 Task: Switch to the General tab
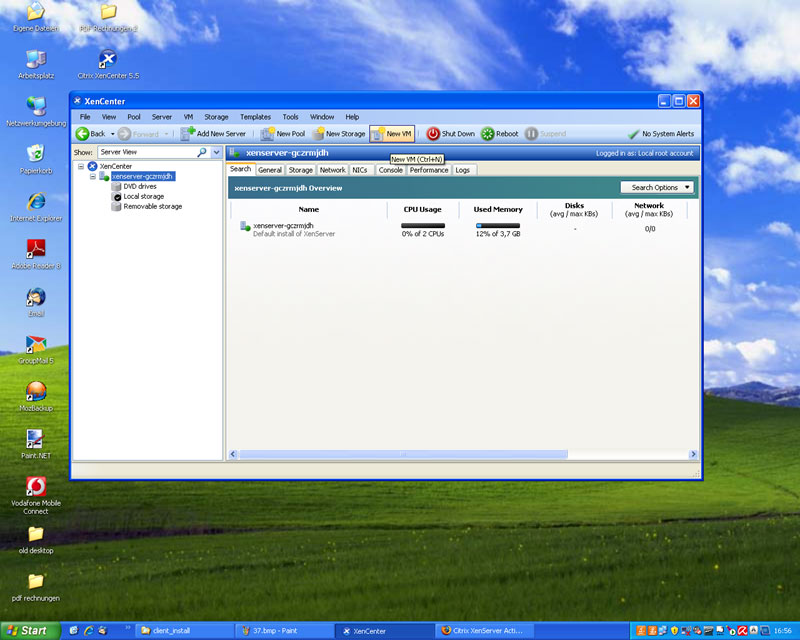[x=270, y=170]
